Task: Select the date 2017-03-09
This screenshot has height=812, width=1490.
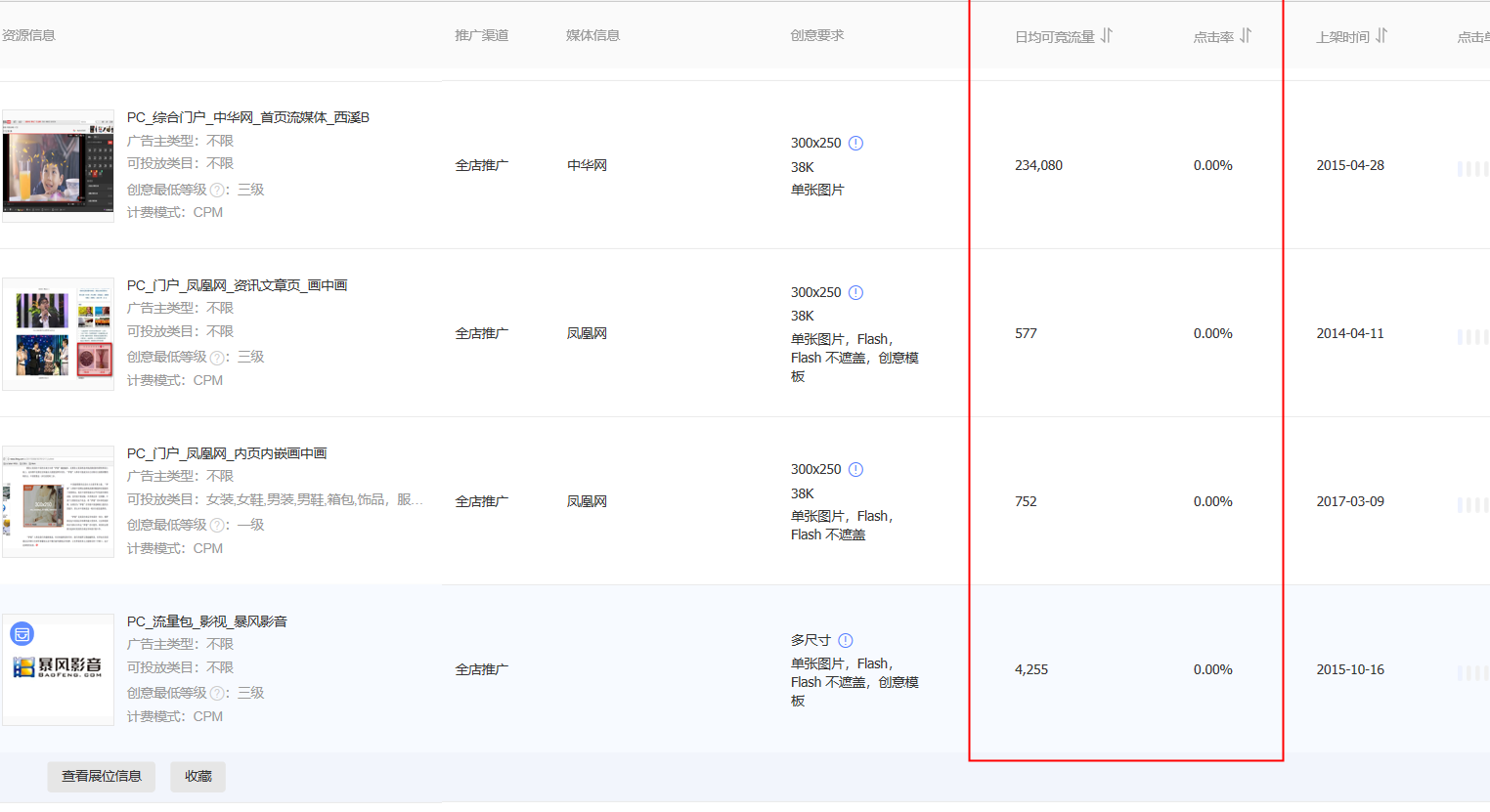Action: (x=1350, y=501)
